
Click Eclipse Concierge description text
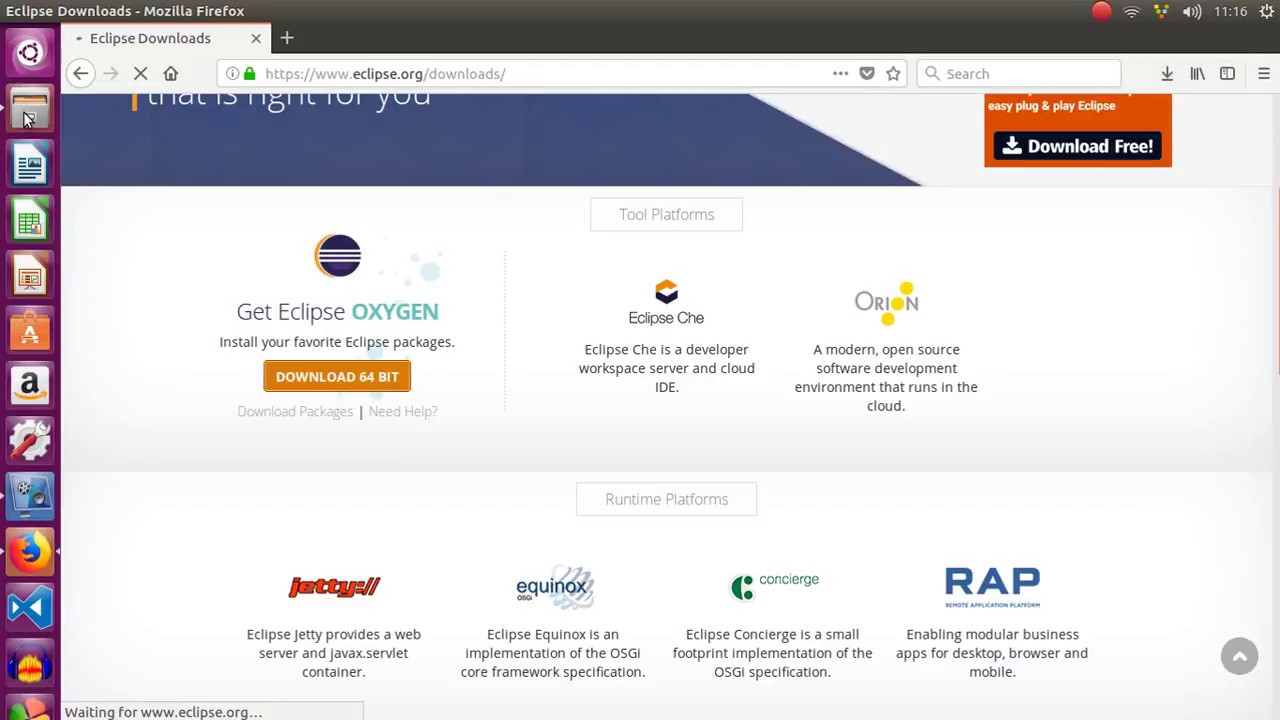(x=772, y=653)
